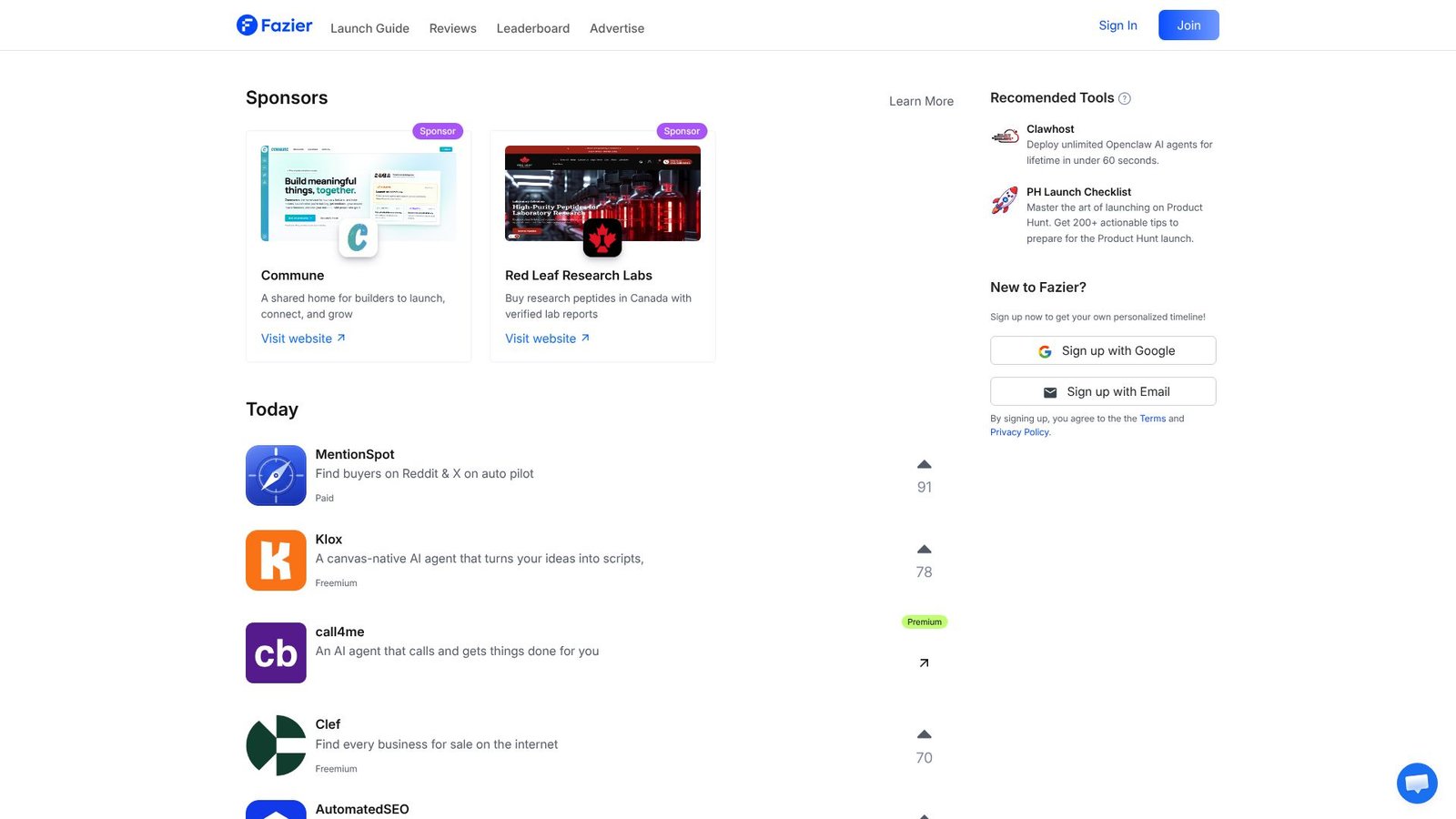
Task: Visit website link under Red Leaf Research Labs
Action: pyautogui.click(x=547, y=339)
